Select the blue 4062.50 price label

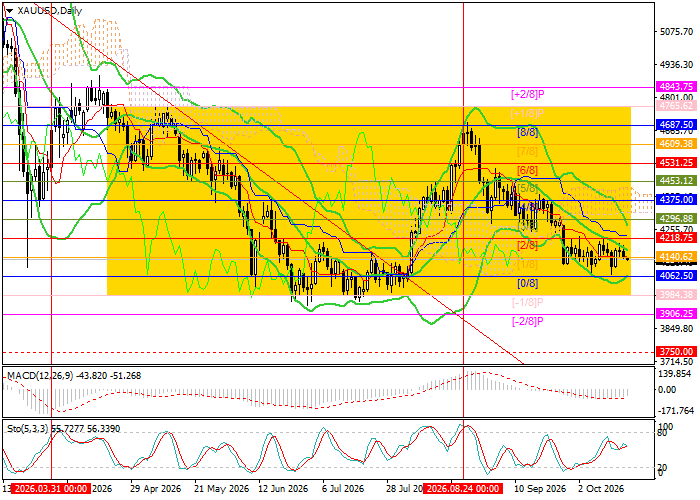[x=676, y=276]
